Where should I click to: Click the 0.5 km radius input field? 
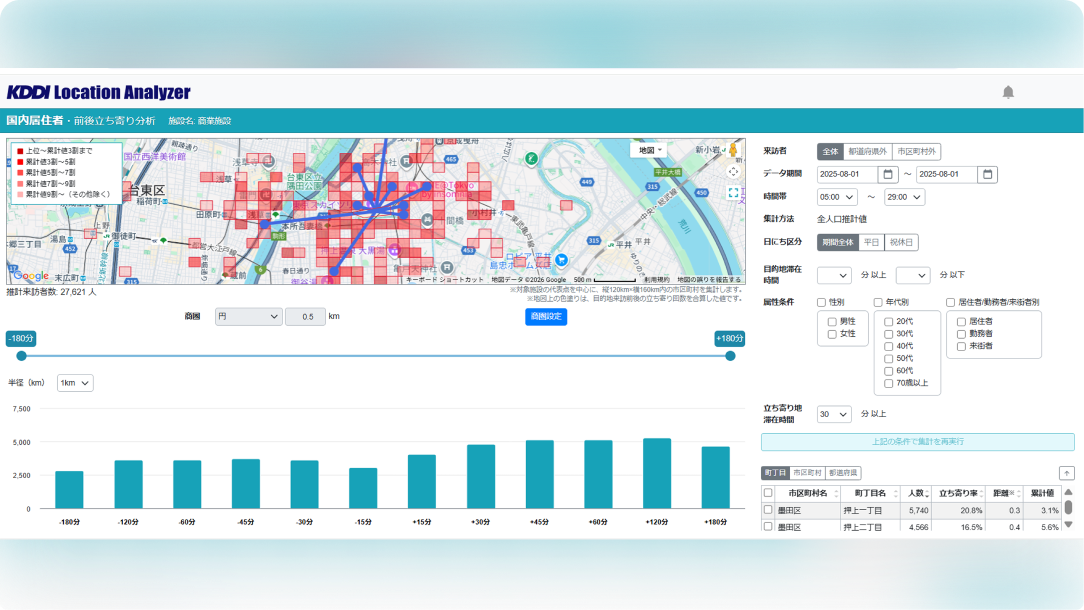click(x=305, y=316)
